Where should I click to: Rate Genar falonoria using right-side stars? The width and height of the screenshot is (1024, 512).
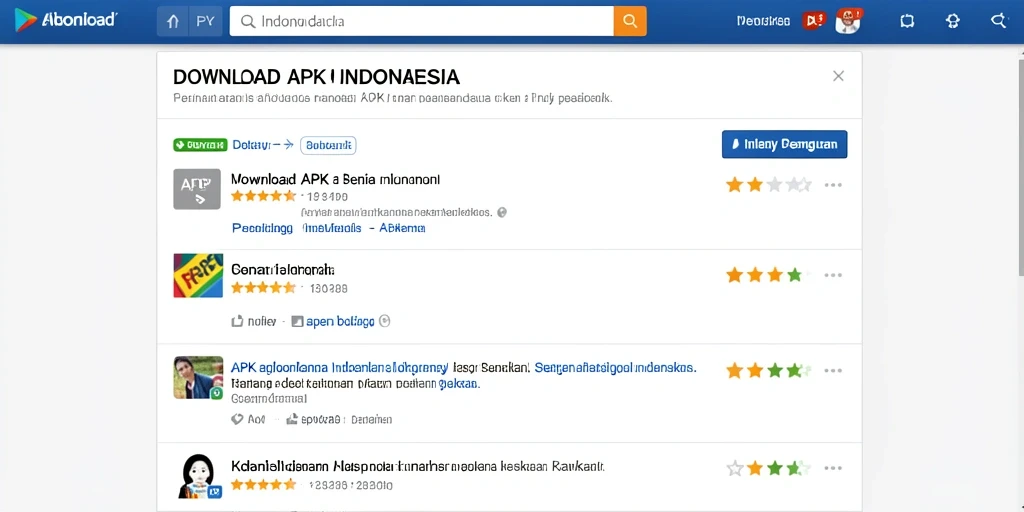pos(769,275)
